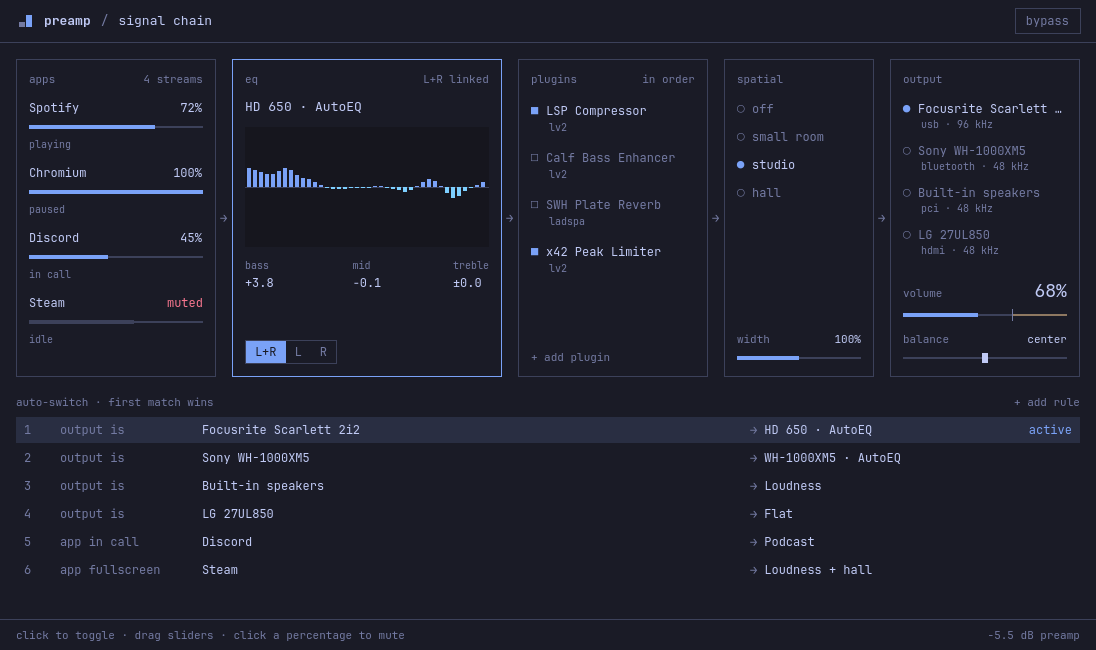This screenshot has width=1096, height=650.
Task: Click the 4 streams label
Action: 173,80
